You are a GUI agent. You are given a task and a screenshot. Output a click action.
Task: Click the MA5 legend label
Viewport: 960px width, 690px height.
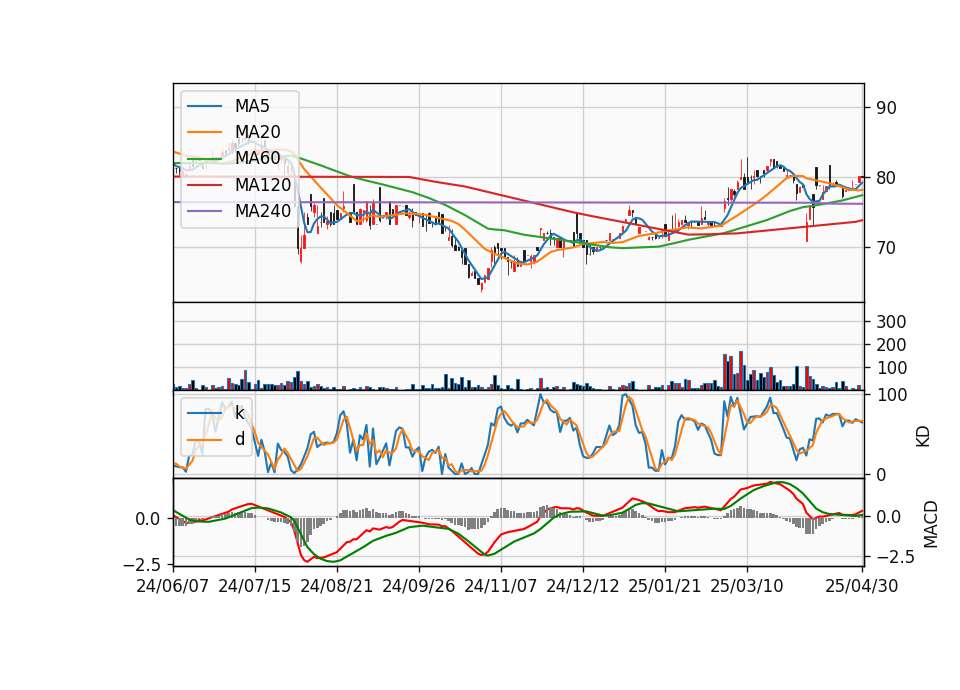point(252,106)
